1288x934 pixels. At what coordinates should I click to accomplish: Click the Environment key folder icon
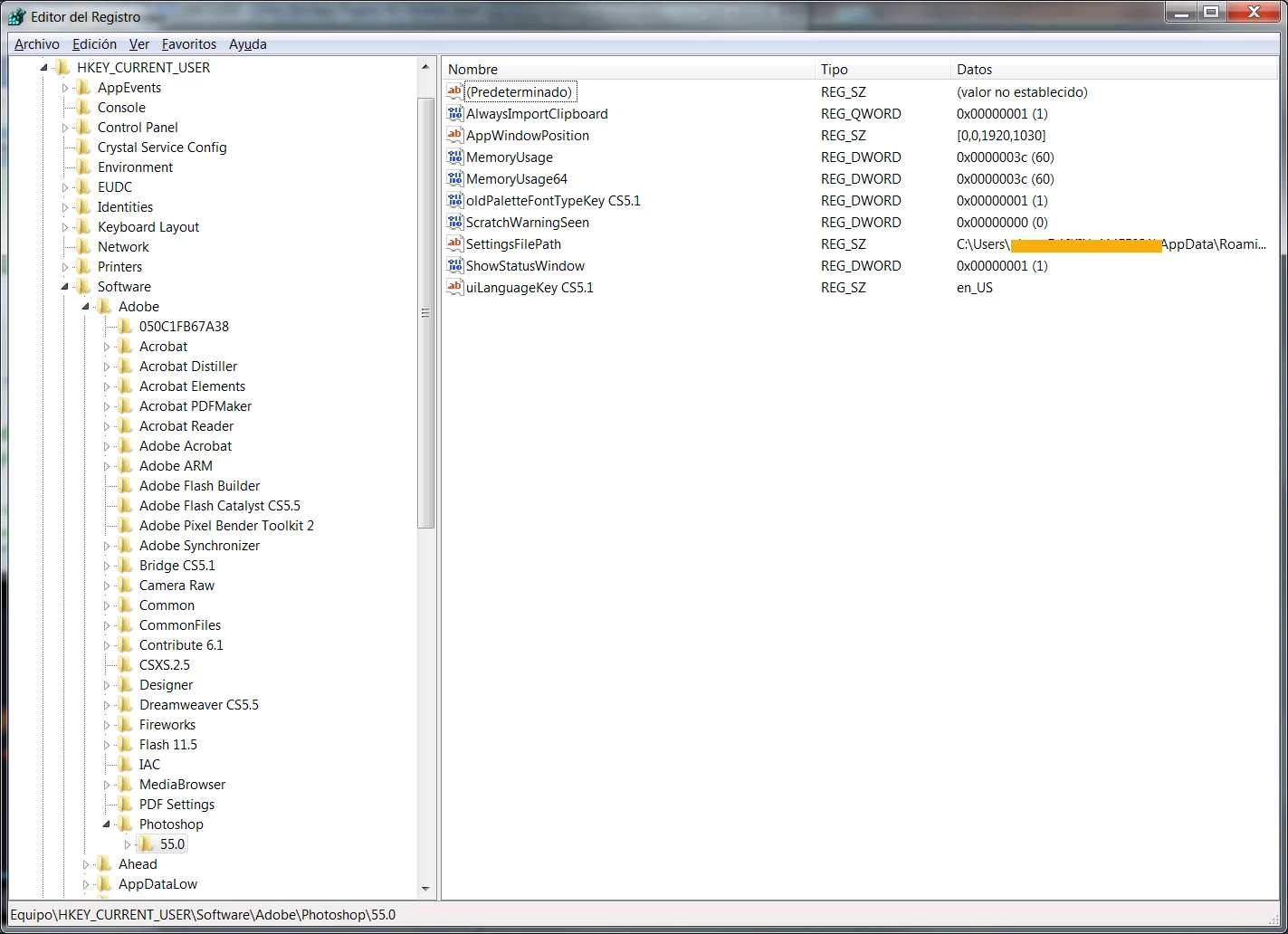(84, 167)
